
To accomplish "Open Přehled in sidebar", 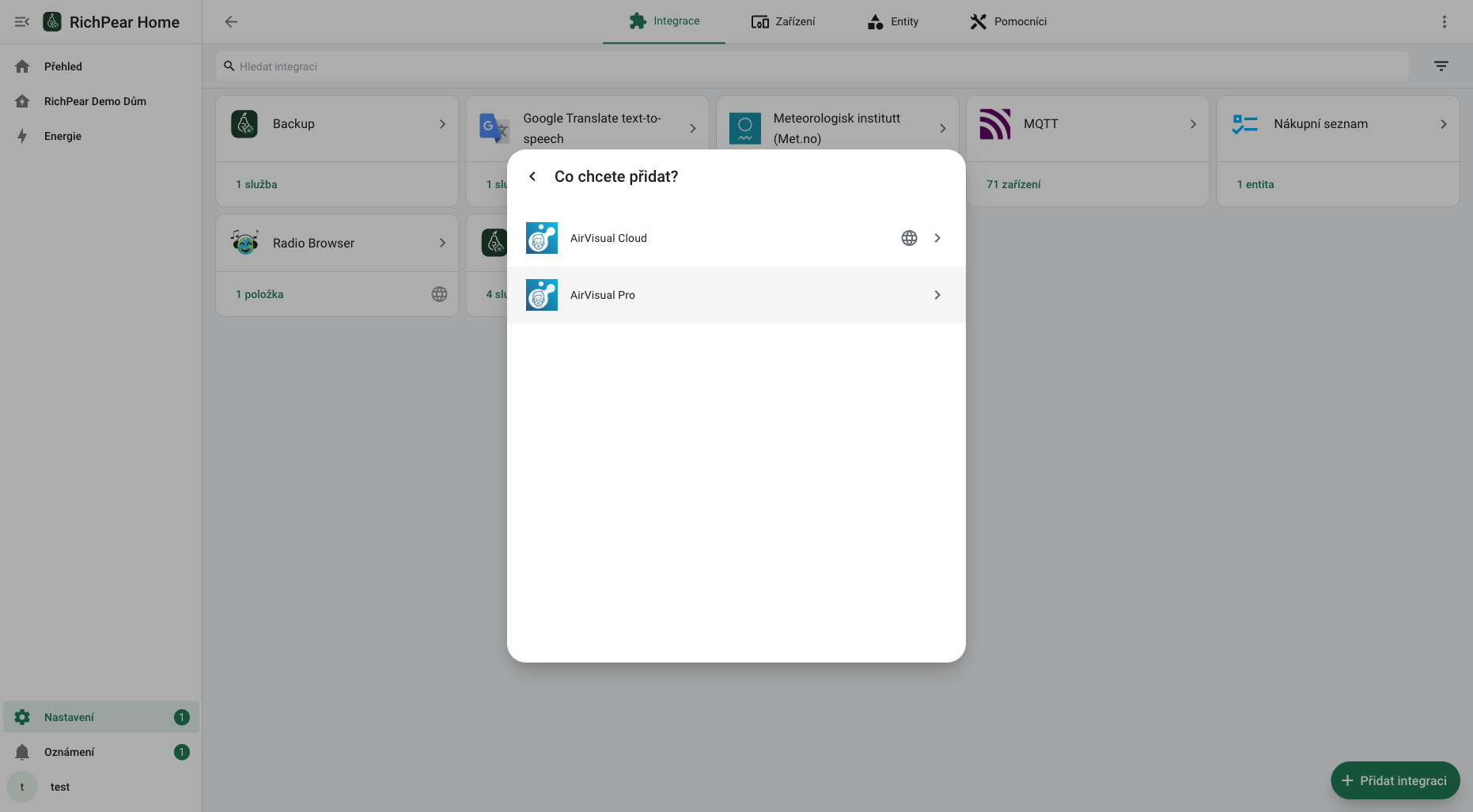I will click(x=101, y=66).
